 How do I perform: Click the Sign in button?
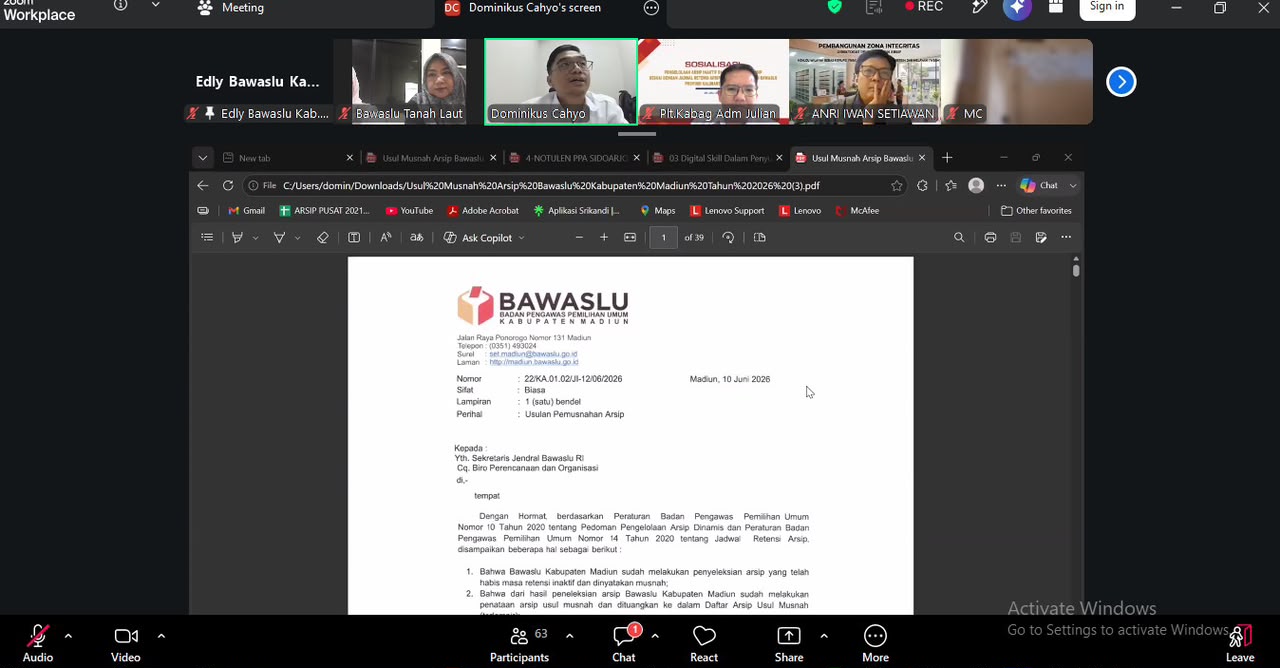tap(1107, 7)
